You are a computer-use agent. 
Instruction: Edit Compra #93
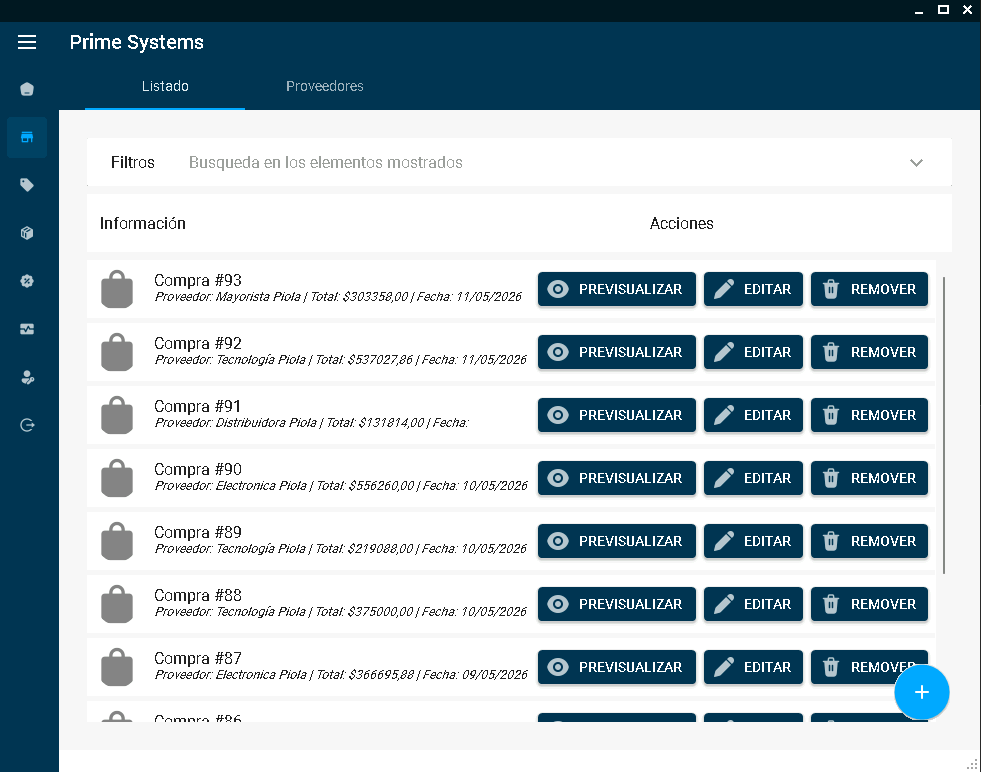click(x=753, y=289)
